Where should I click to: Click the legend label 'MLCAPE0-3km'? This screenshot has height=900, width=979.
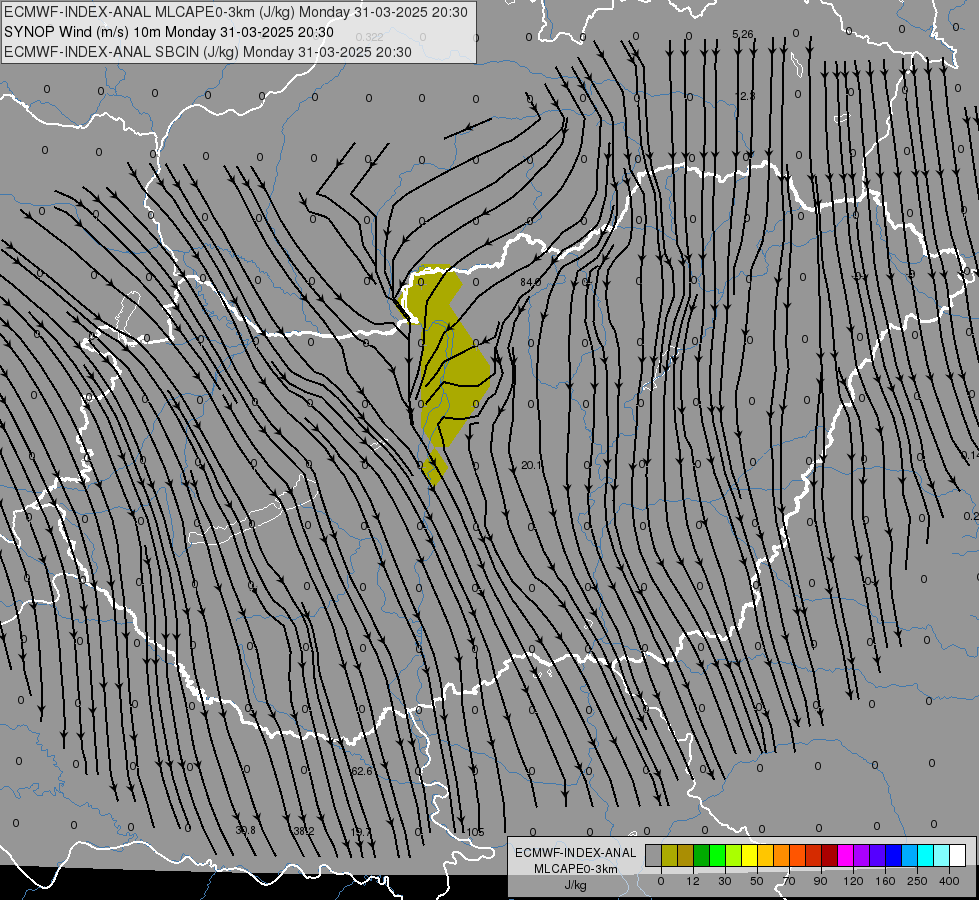pos(576,869)
